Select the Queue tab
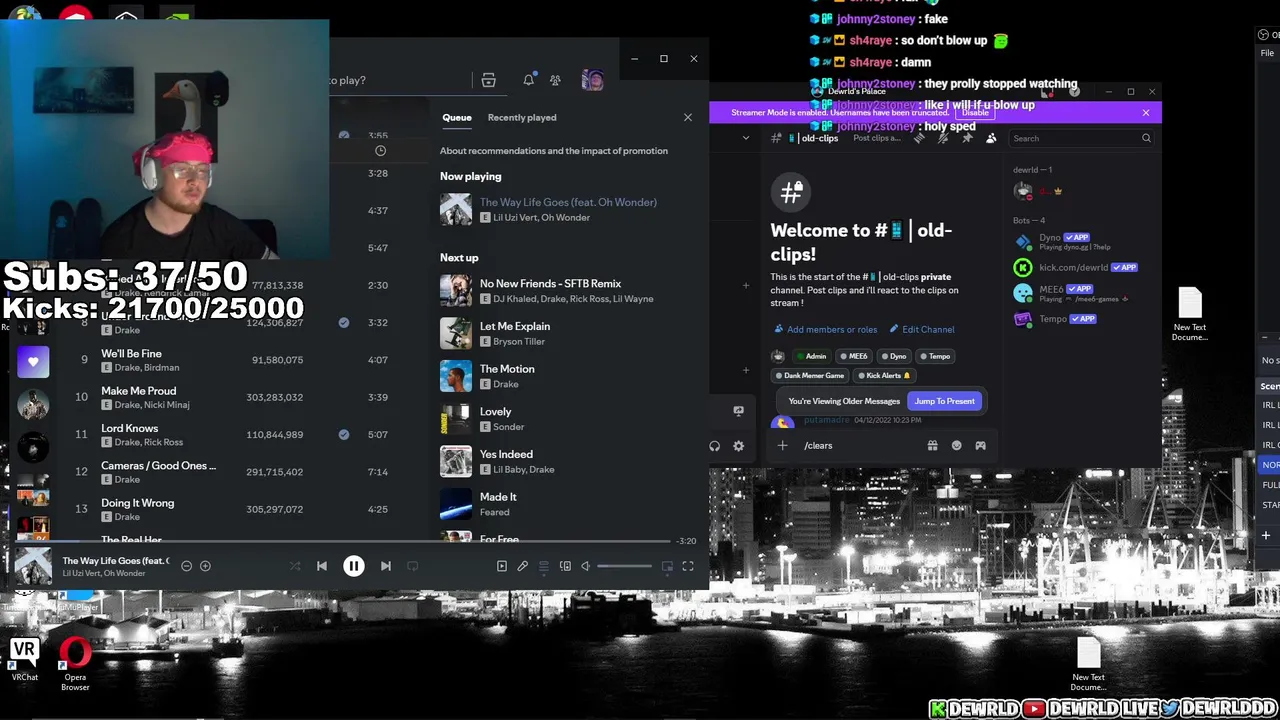The height and width of the screenshot is (720, 1280). coord(457,117)
